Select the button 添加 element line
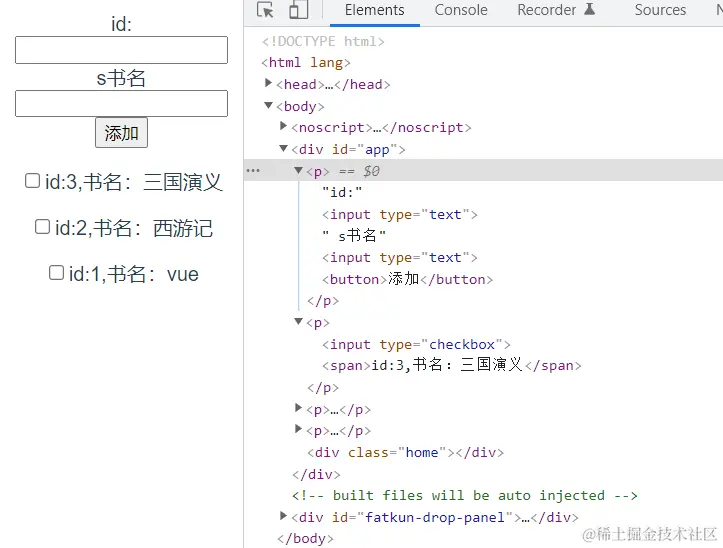The height and width of the screenshot is (548, 723). coord(408,279)
